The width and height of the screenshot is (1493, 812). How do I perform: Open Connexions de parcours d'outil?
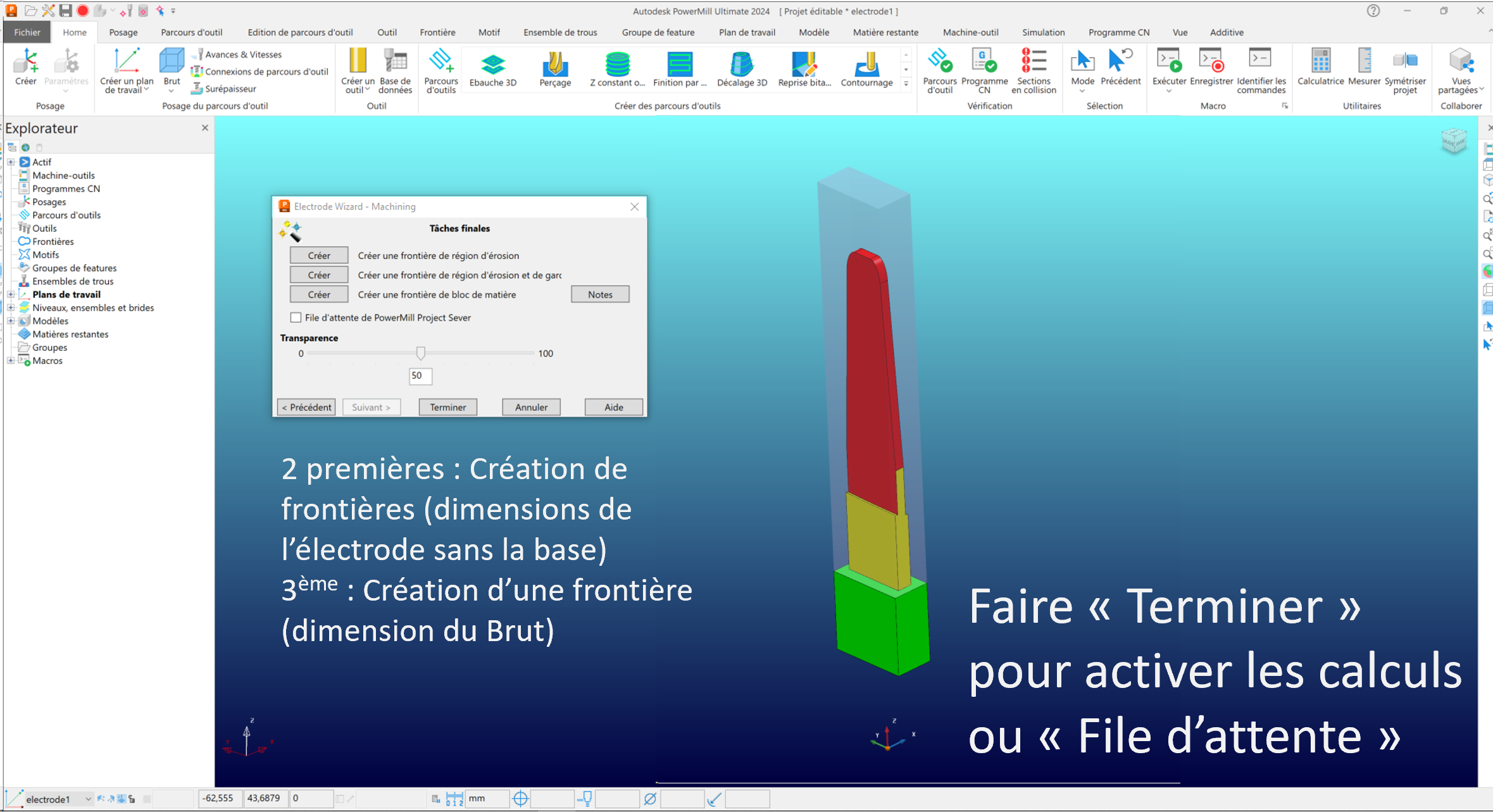[x=259, y=72]
